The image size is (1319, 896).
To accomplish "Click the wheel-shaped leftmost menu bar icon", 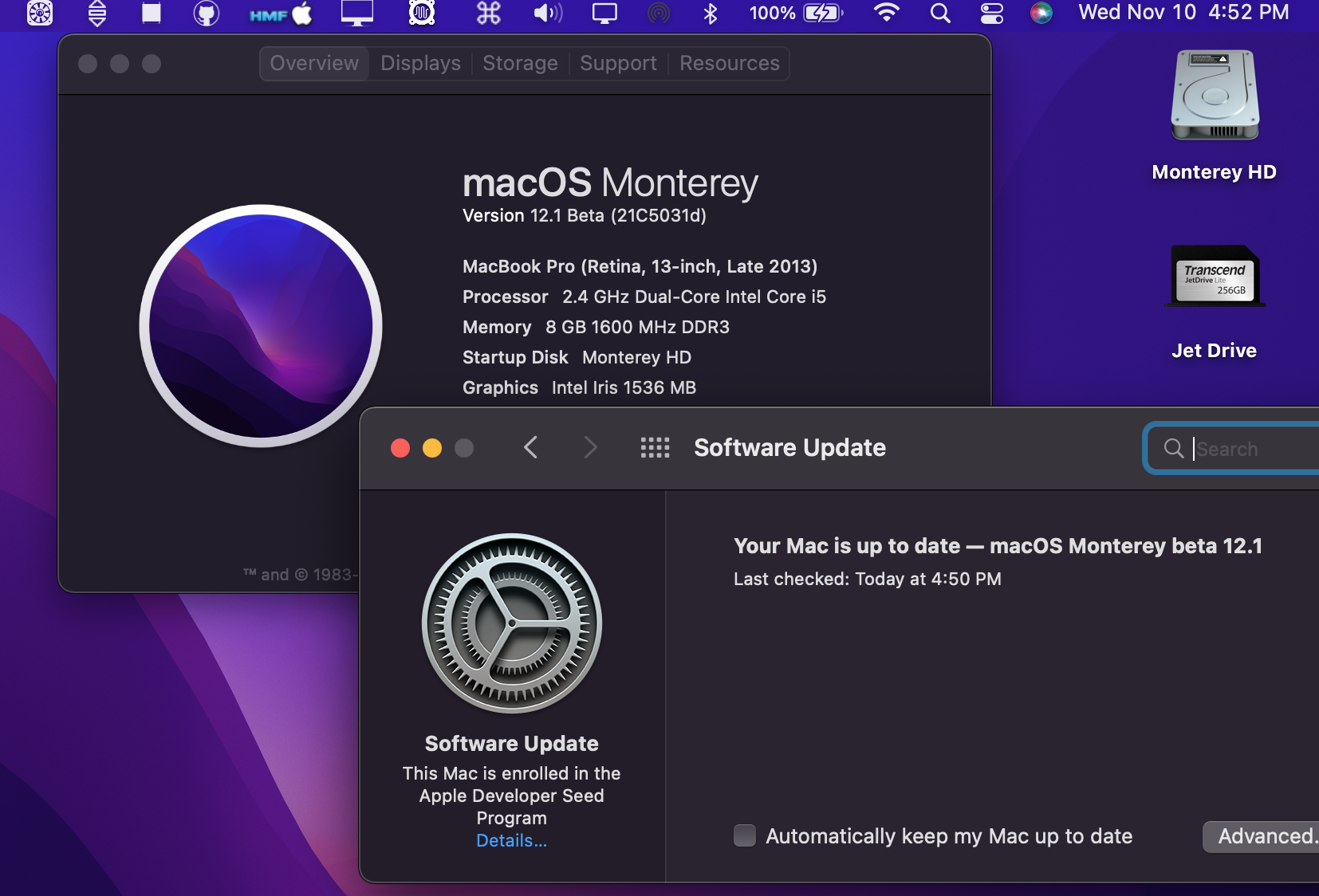I will [40, 13].
